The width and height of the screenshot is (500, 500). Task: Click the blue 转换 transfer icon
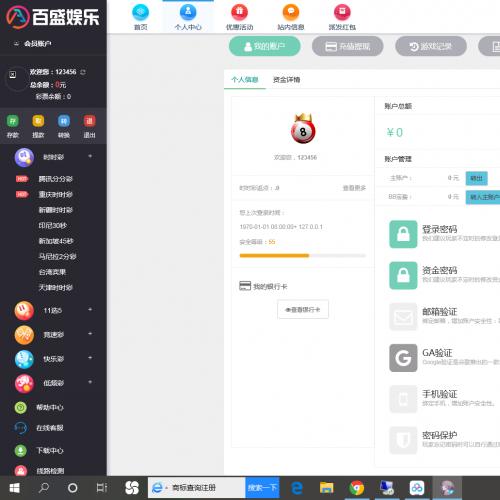point(64,121)
